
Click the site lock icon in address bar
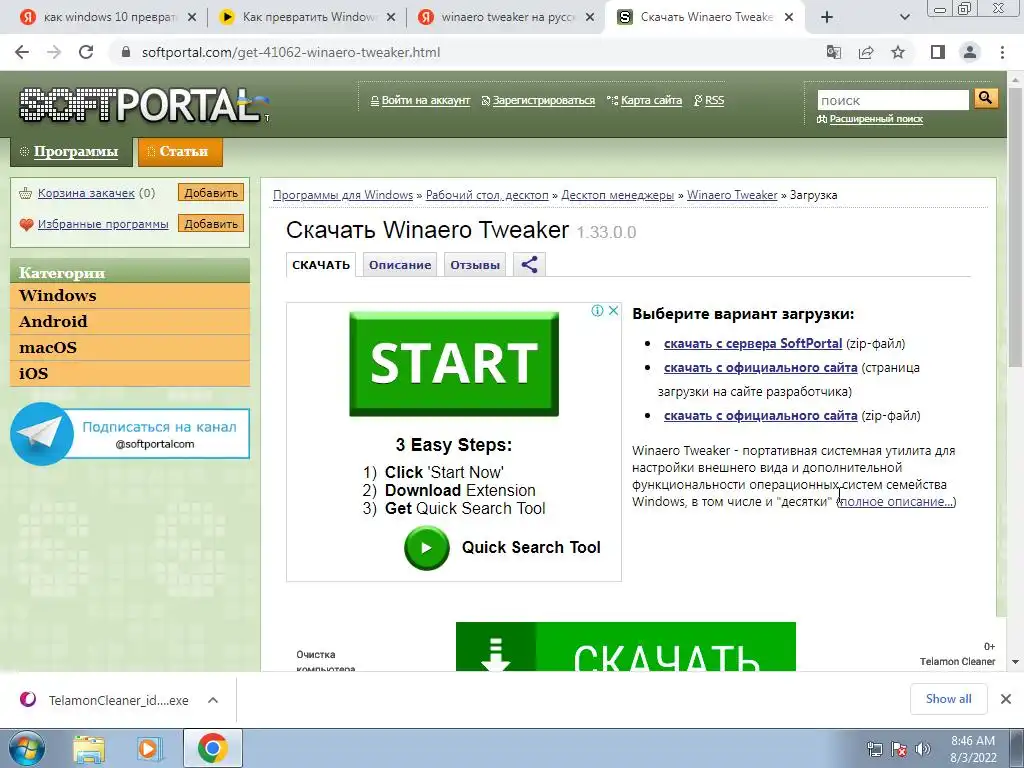click(x=127, y=52)
